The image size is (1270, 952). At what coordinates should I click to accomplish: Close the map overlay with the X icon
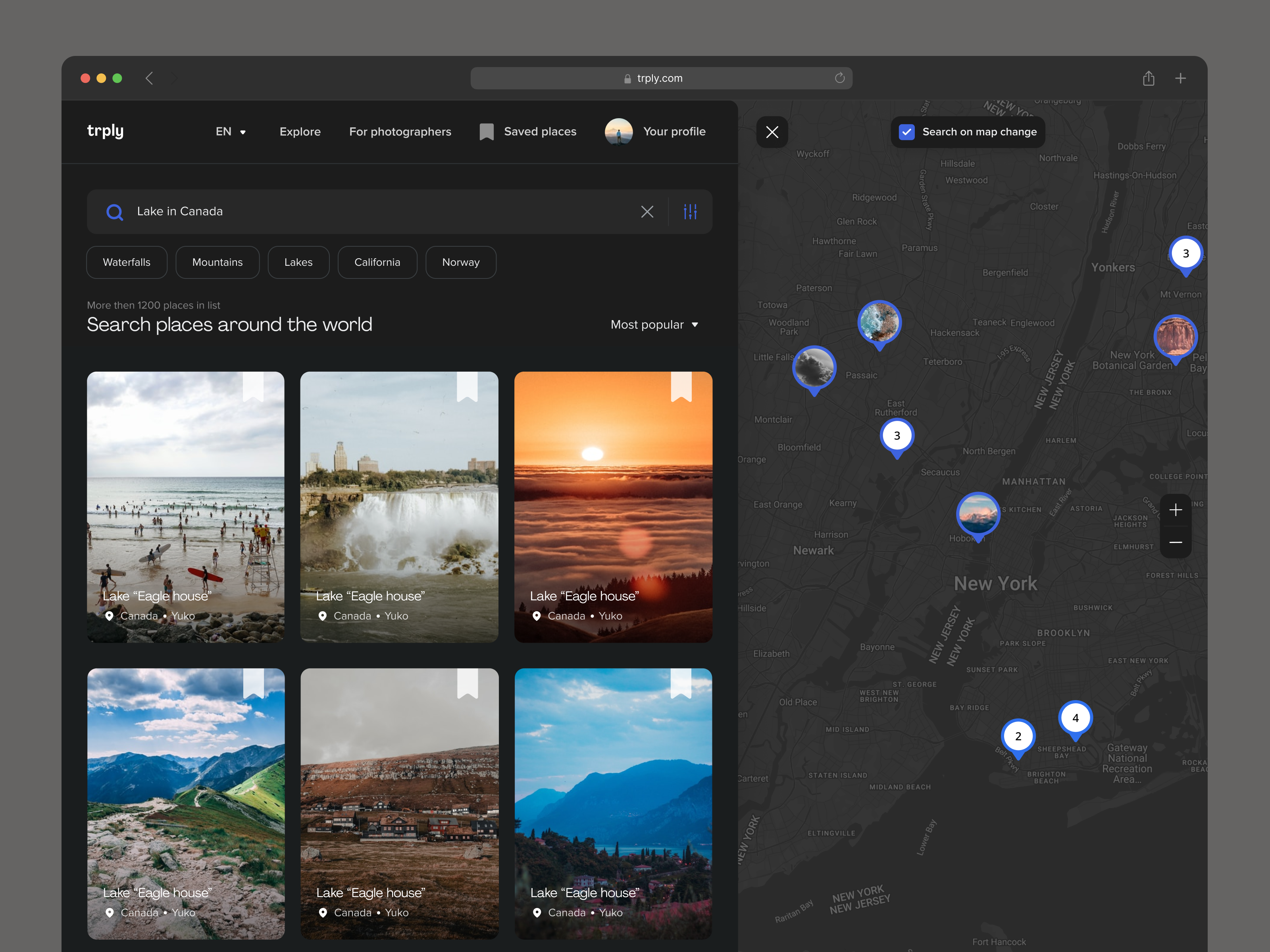click(x=772, y=132)
